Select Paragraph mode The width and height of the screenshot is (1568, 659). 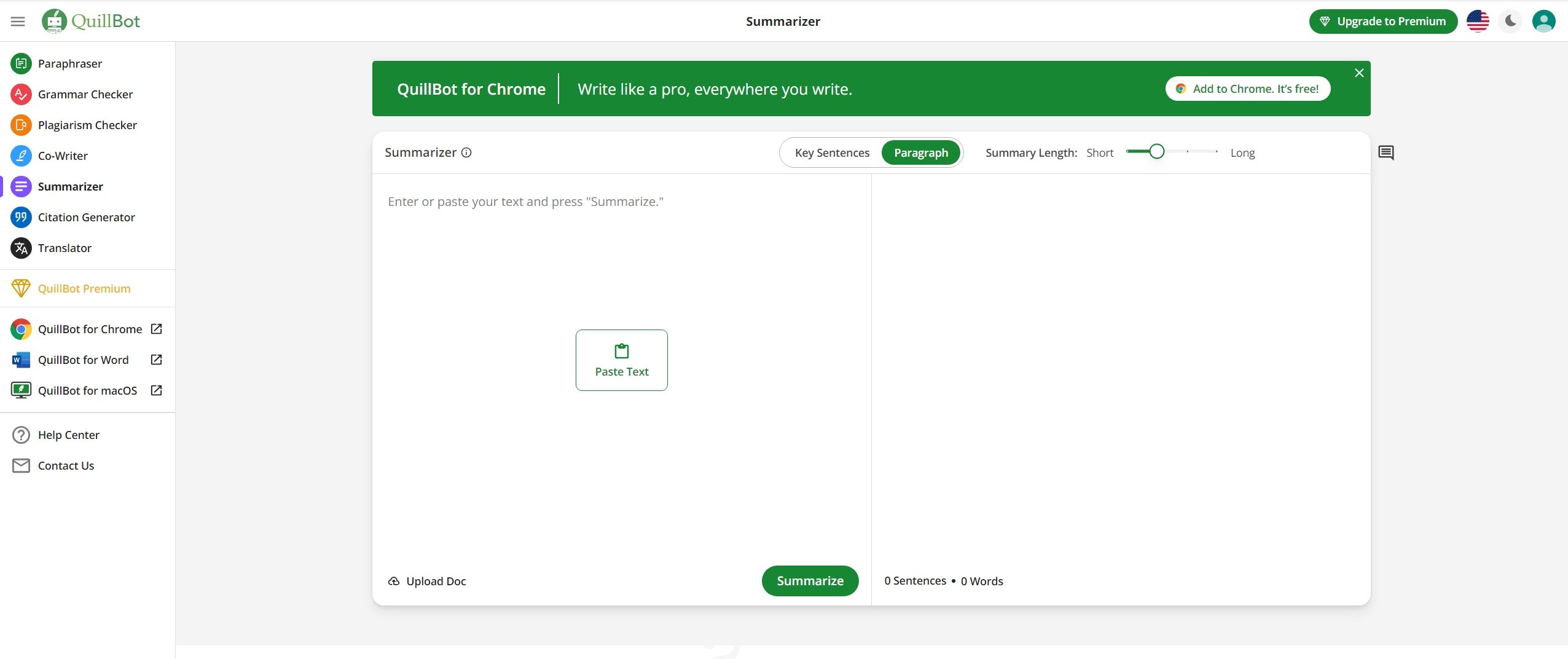(x=920, y=152)
